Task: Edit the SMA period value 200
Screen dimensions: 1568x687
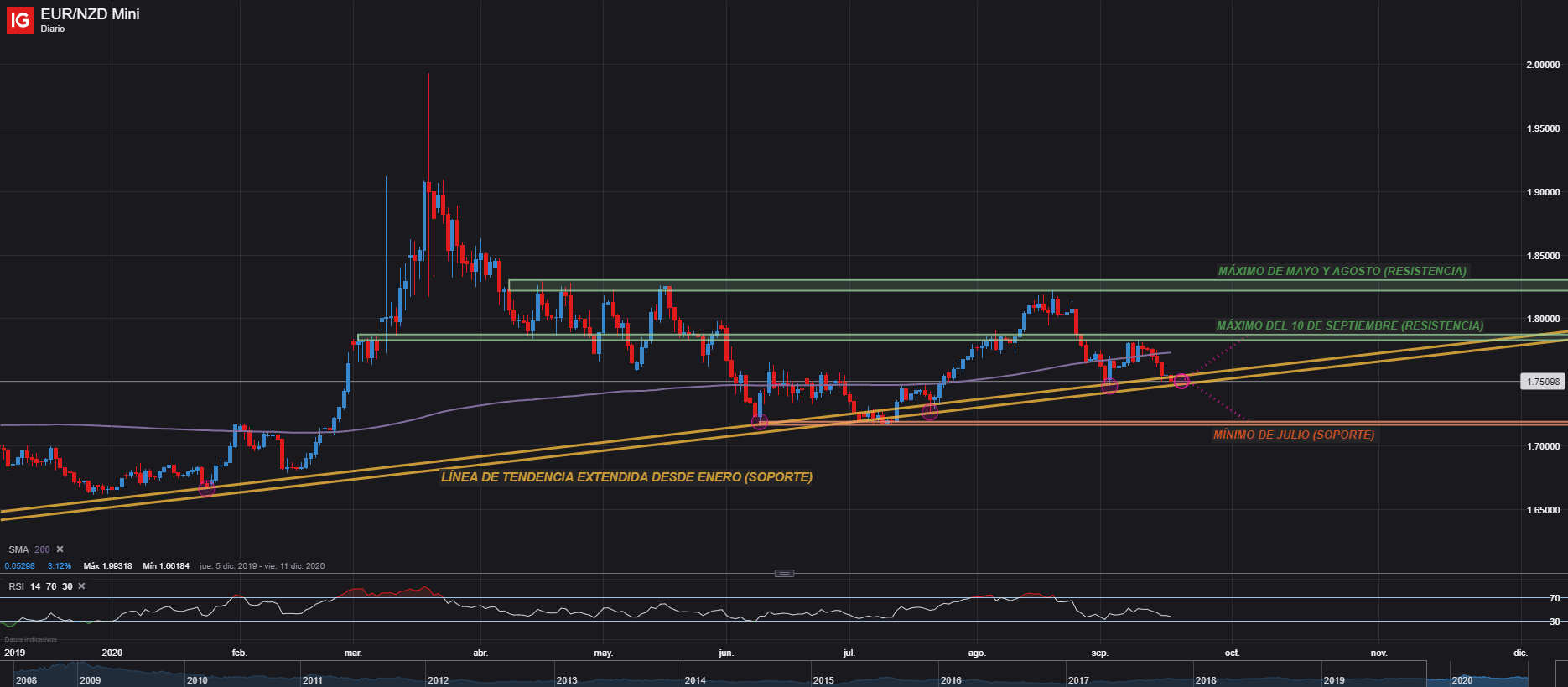Action: (x=42, y=549)
